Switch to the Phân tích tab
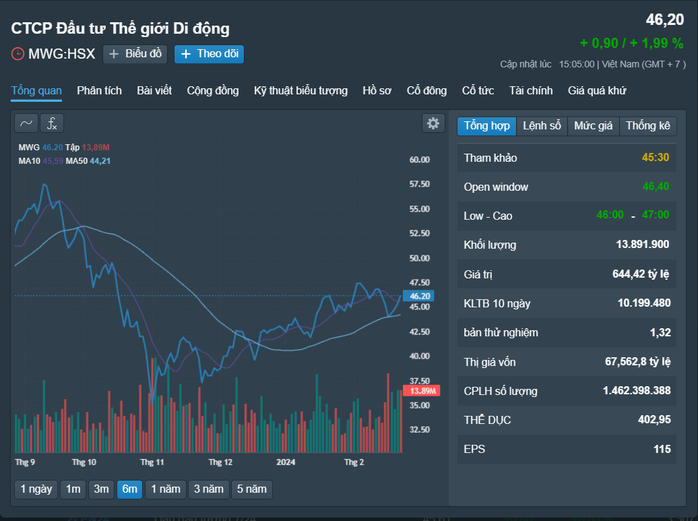This screenshot has height=521, width=698. click(99, 91)
